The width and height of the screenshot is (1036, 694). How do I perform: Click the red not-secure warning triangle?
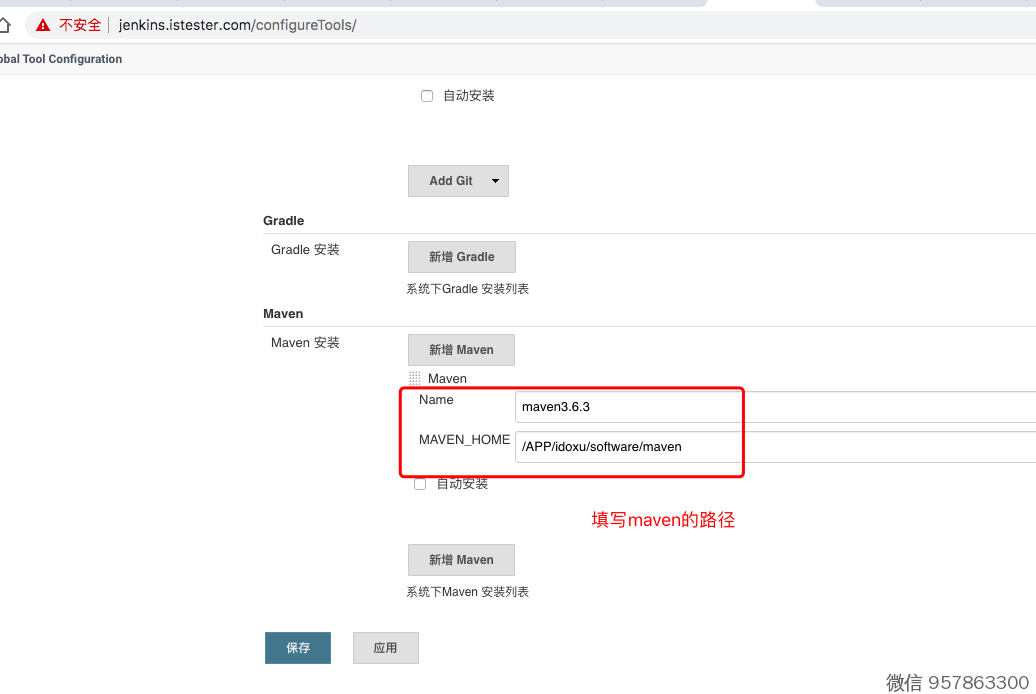(42, 25)
